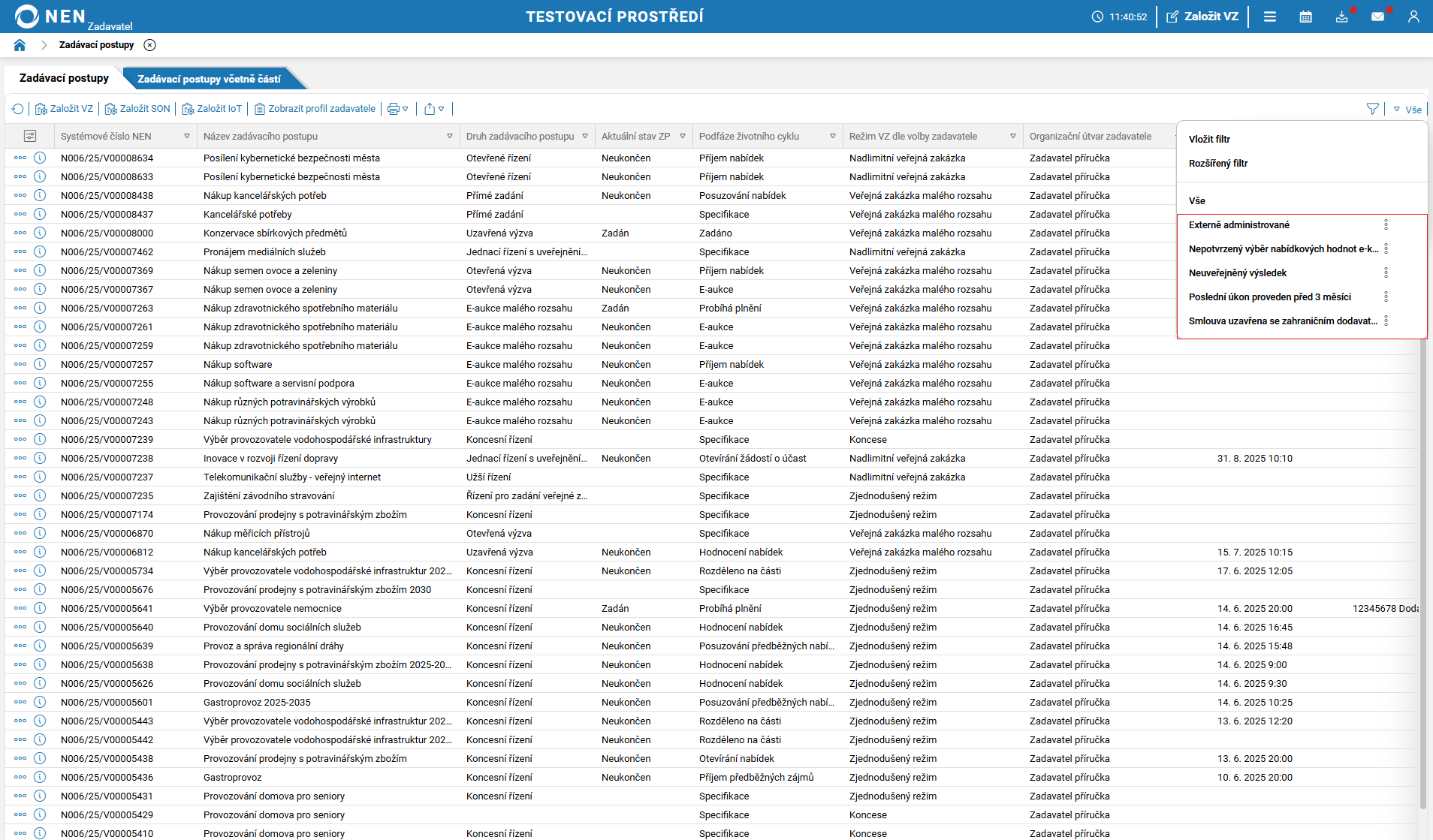This screenshot has width=1433, height=840.
Task: Click Zobrazit profil zadavatele in the toolbar
Action: coord(315,109)
